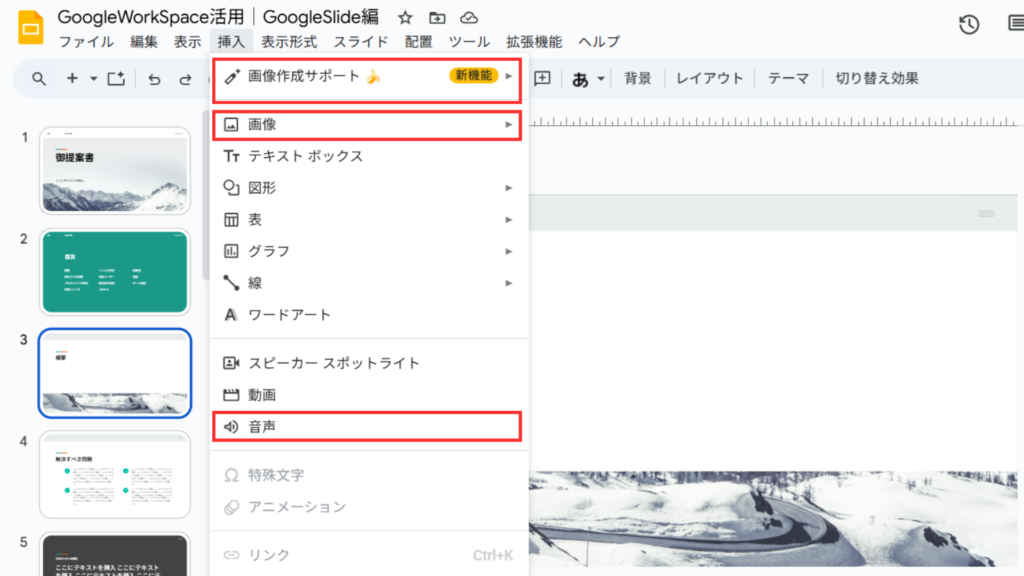Click the cloud save status icon
Viewport: 1024px width, 576px height.
coord(468,18)
